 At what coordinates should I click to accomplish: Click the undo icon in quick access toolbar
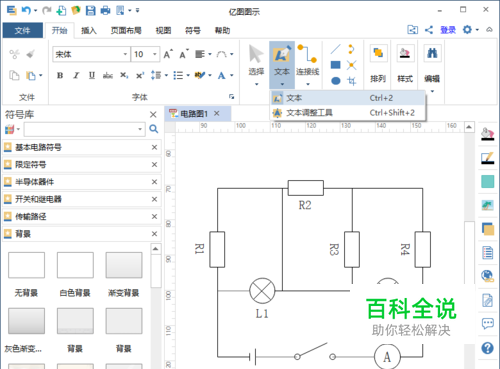(x=26, y=10)
